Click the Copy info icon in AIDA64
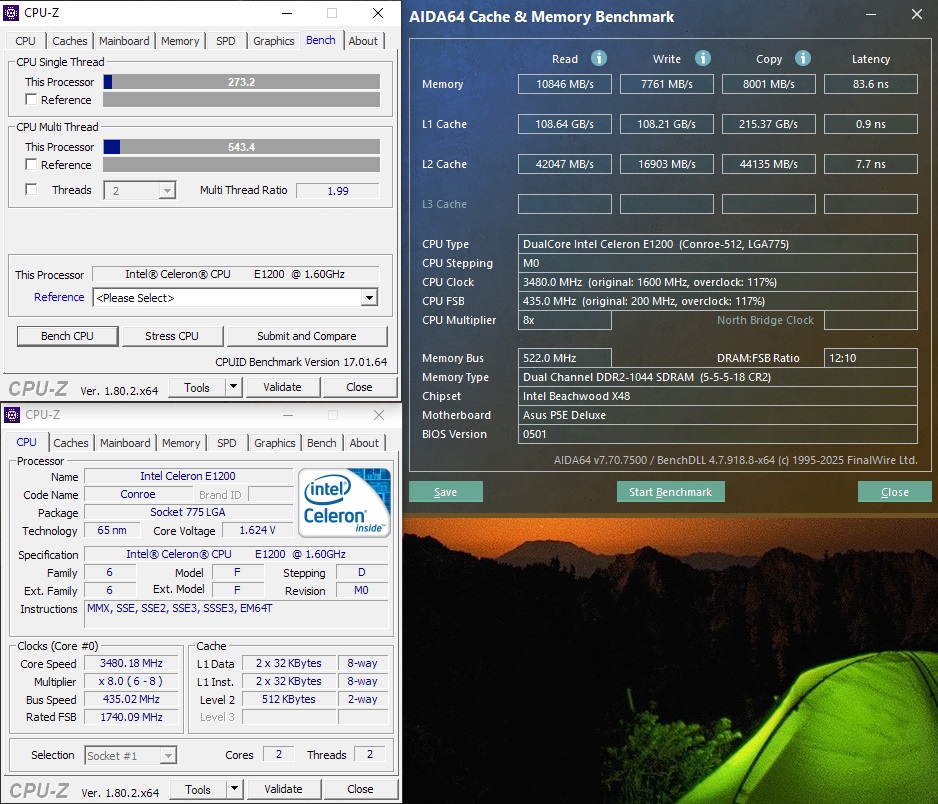 (803, 58)
